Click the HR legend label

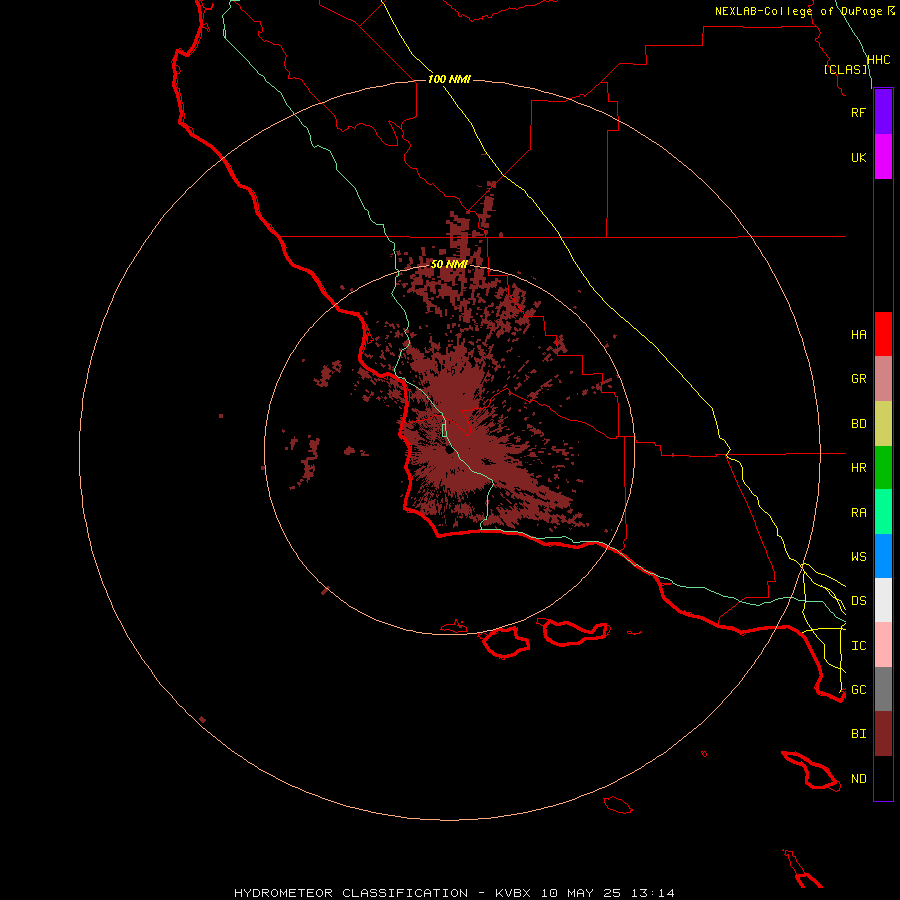click(858, 468)
